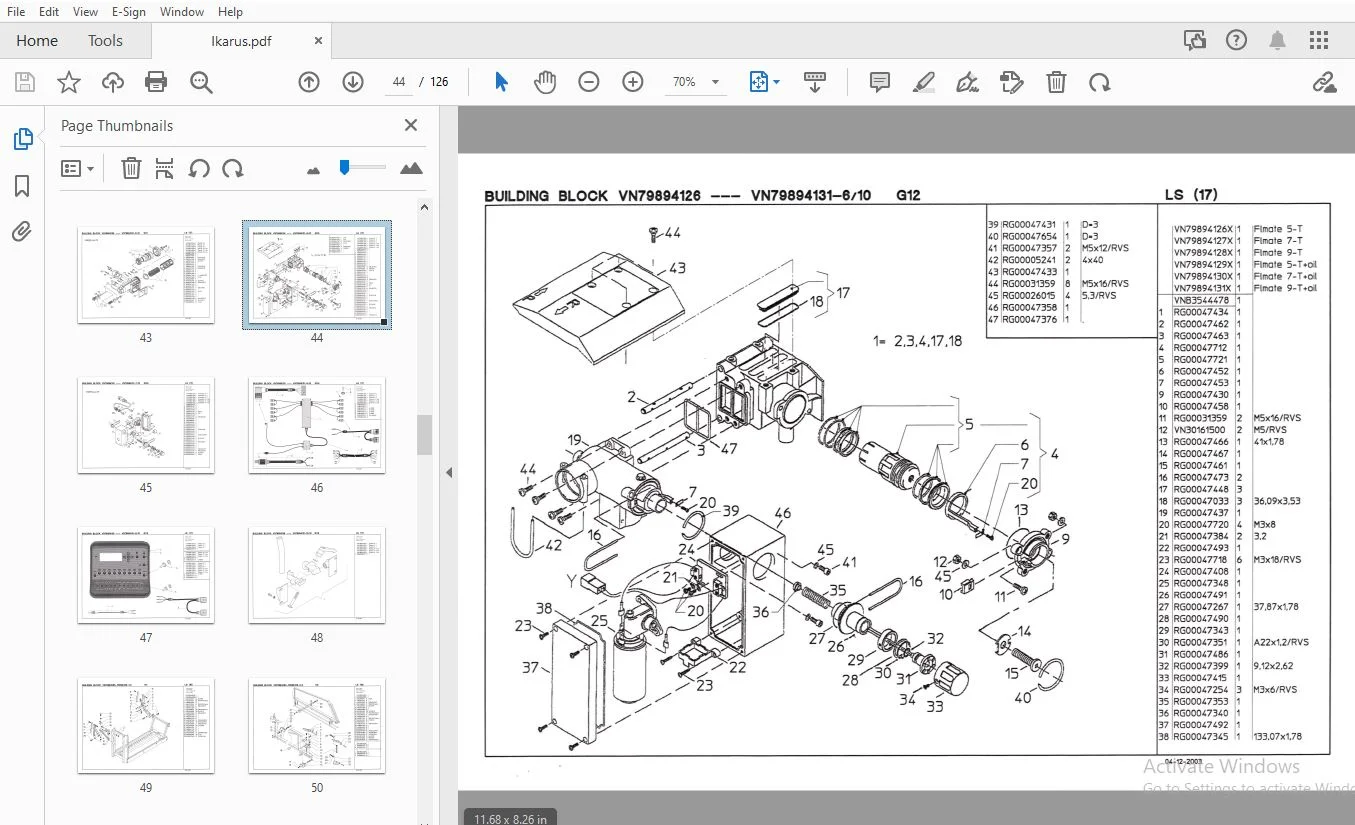Add a sticky note comment
This screenshot has width=1355, height=825.
point(880,82)
